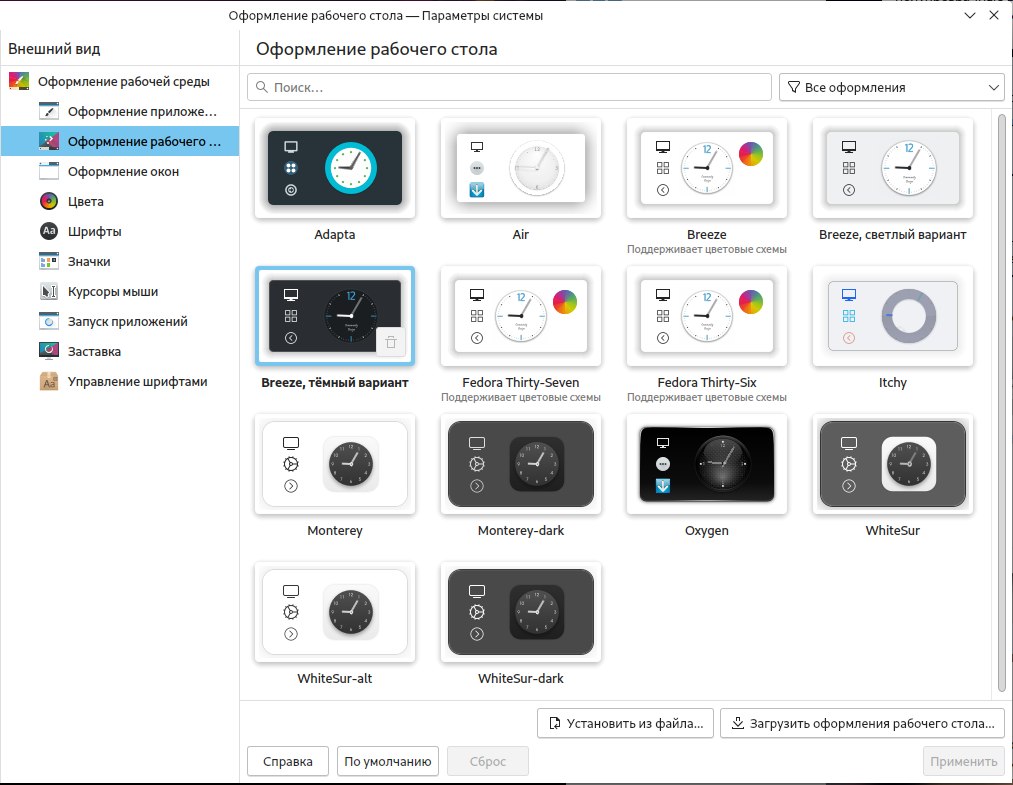The image size is (1013, 785).
Task: Click the color wheel on Fedora Thirty-Six thumbnail
Action: coord(751,302)
